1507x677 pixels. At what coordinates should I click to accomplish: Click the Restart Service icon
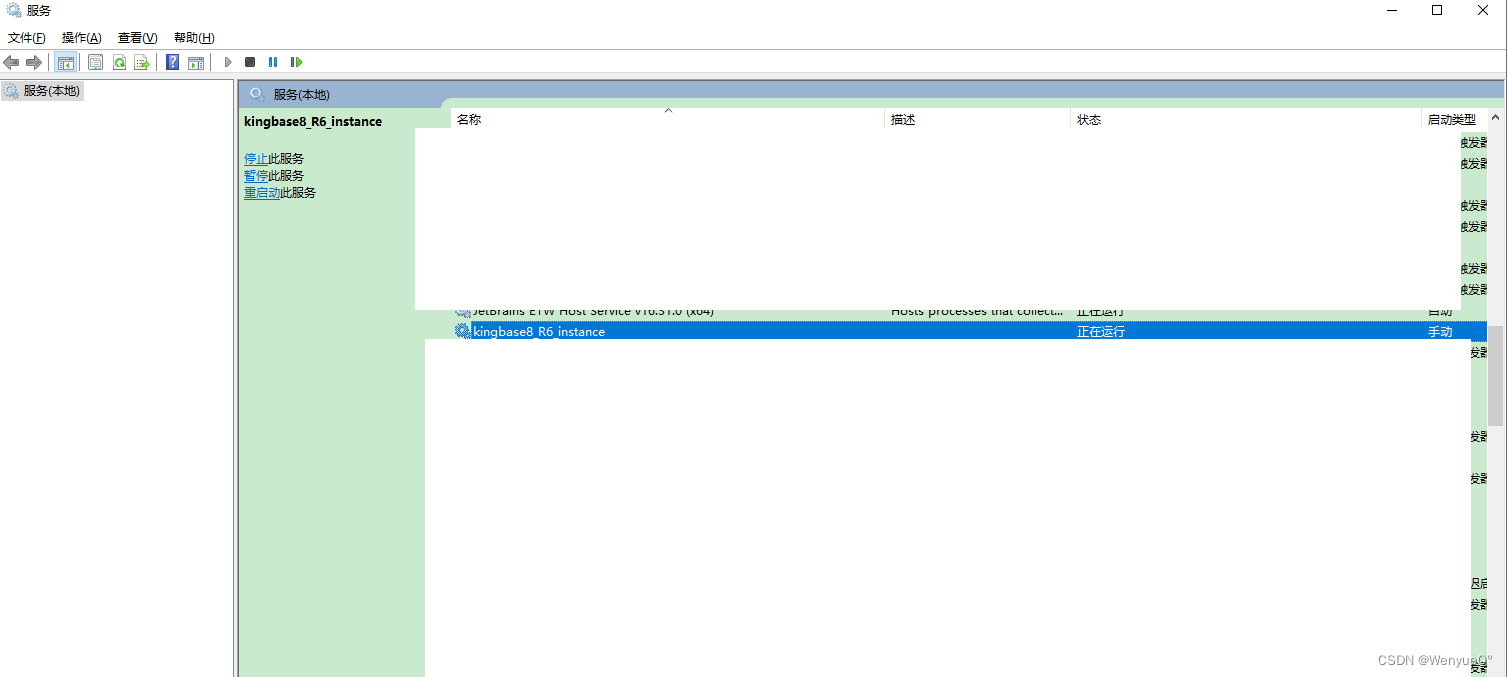click(296, 62)
